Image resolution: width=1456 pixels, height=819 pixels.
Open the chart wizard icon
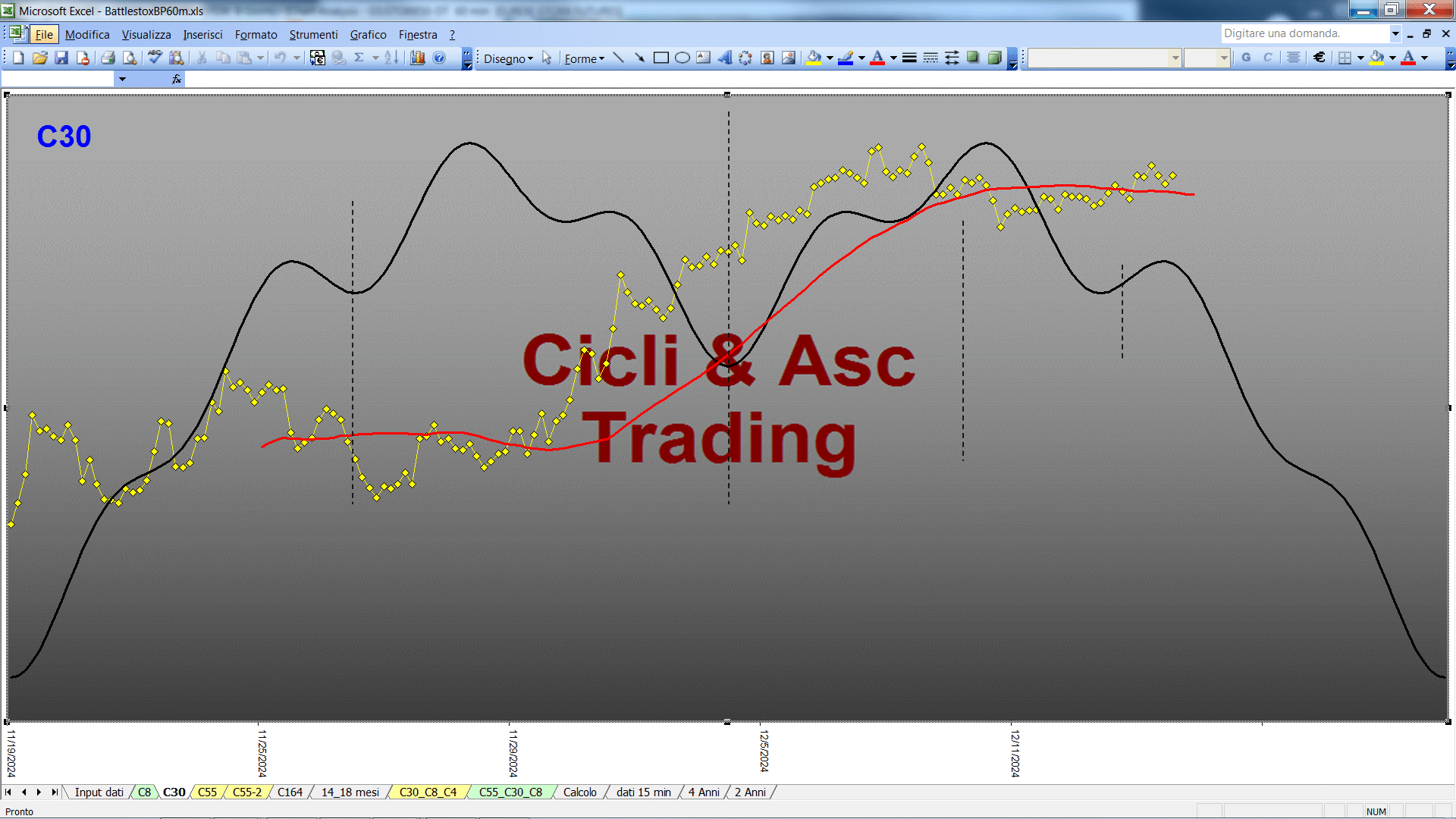pyautogui.click(x=418, y=58)
